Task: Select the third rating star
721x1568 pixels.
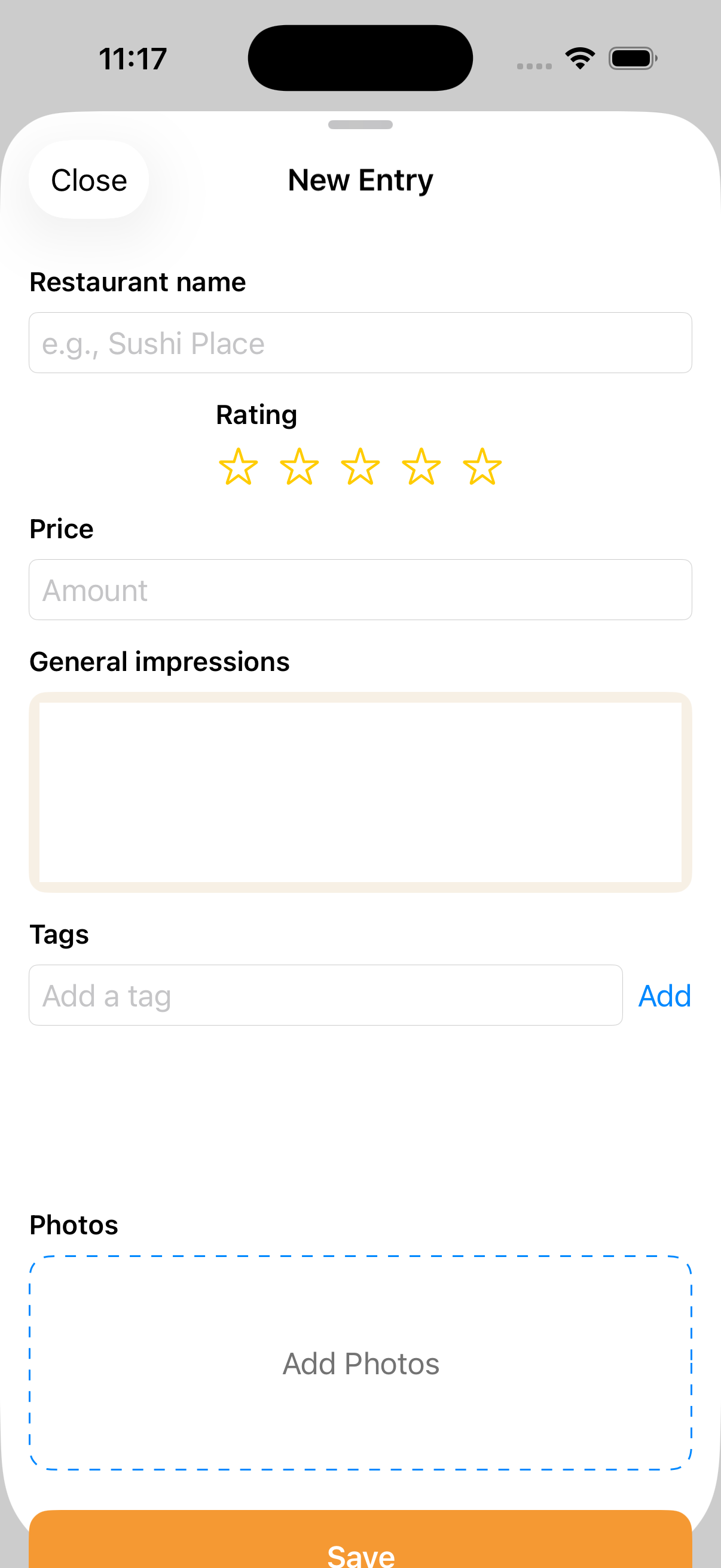Action: pyautogui.click(x=360, y=467)
